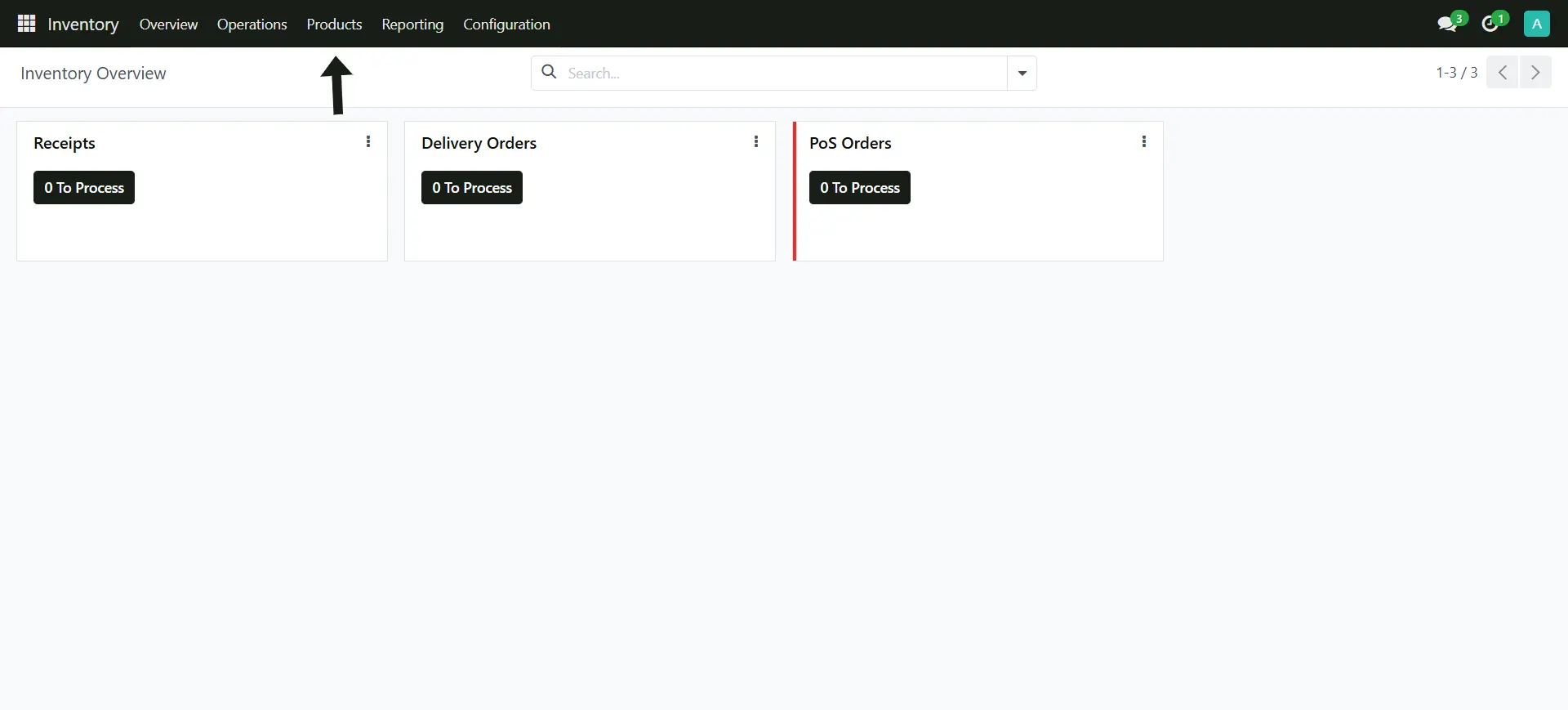Click the user avatar A icon
Image resolution: width=1568 pixels, height=710 pixels.
(x=1536, y=24)
